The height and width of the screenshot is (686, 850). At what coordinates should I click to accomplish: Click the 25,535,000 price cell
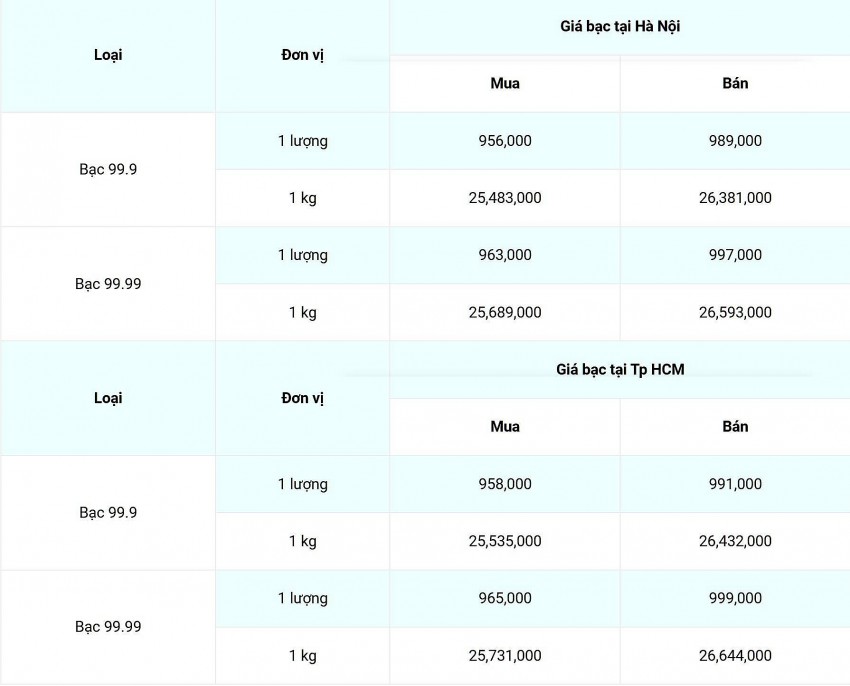[505, 541]
